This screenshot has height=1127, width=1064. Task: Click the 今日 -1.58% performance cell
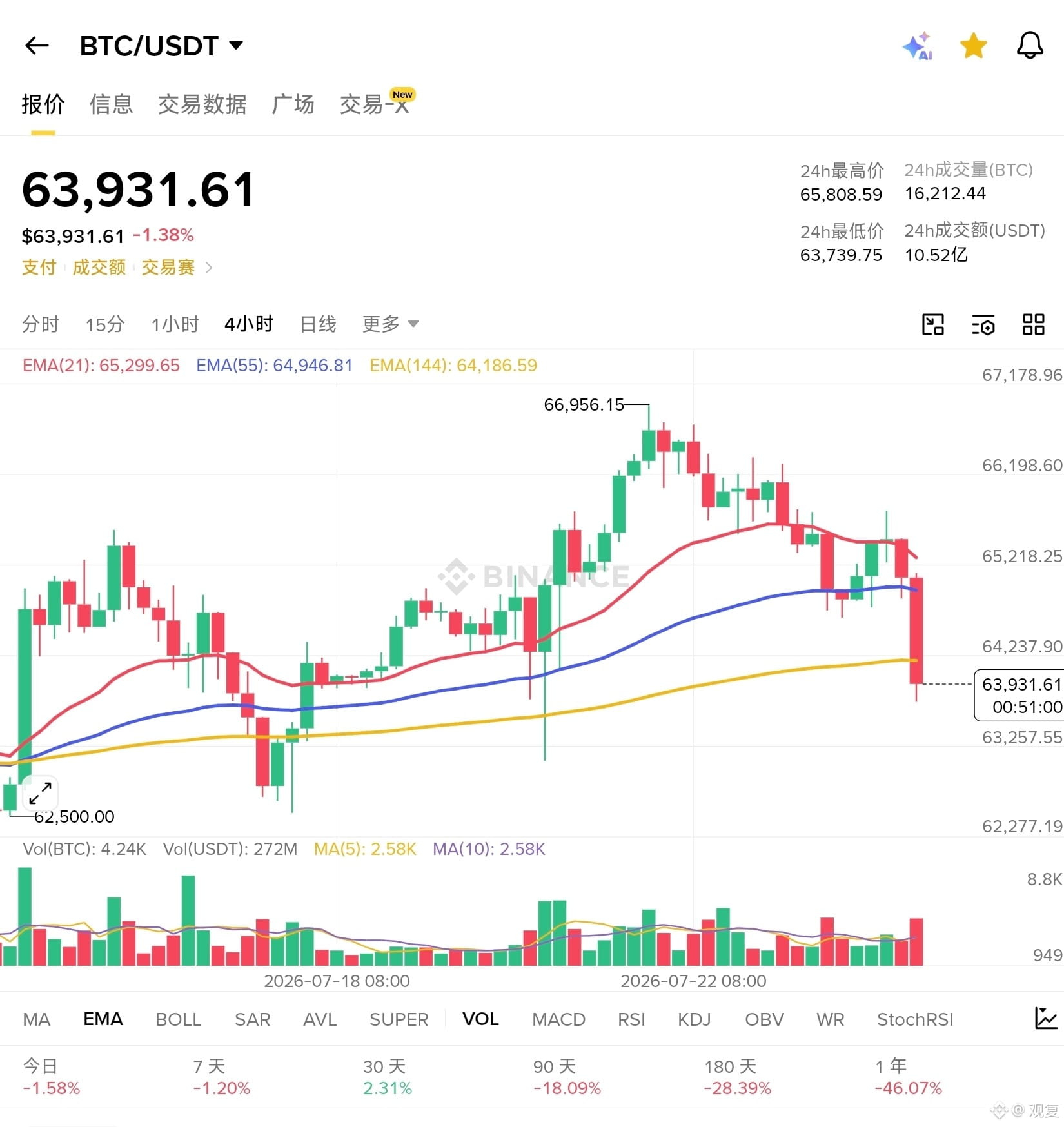click(x=52, y=1077)
